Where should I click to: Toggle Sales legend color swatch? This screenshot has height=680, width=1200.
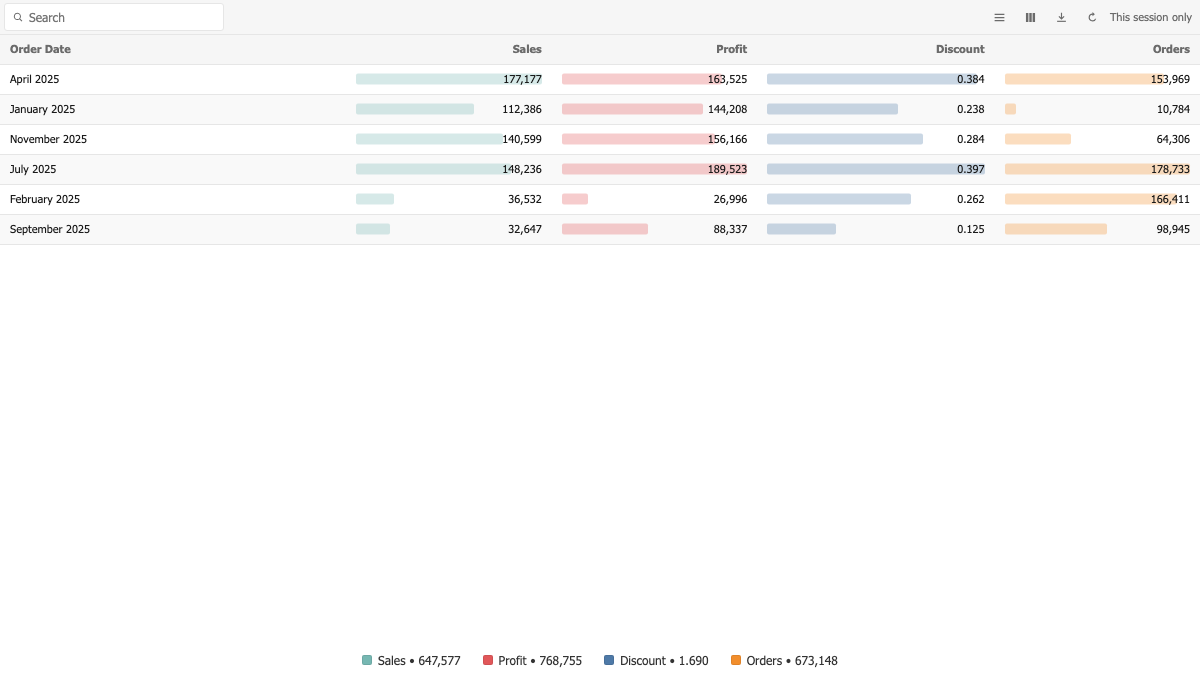click(x=367, y=660)
